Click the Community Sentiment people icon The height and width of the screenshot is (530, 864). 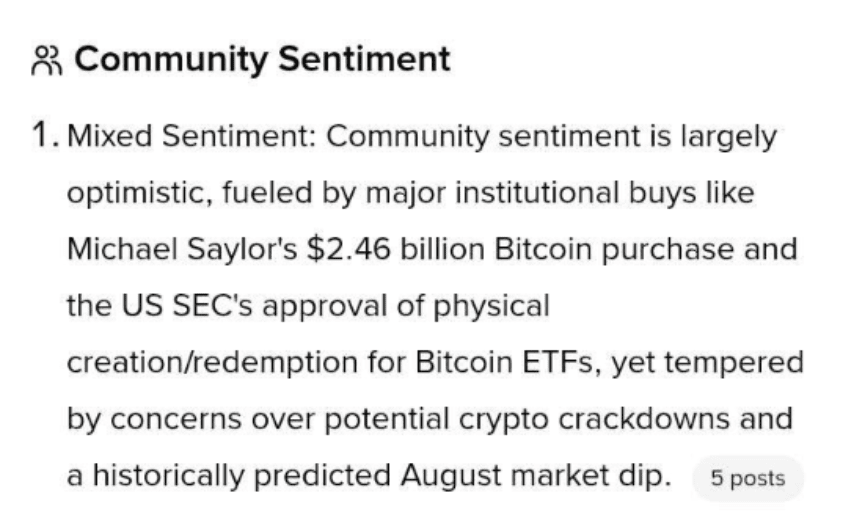tap(47, 61)
